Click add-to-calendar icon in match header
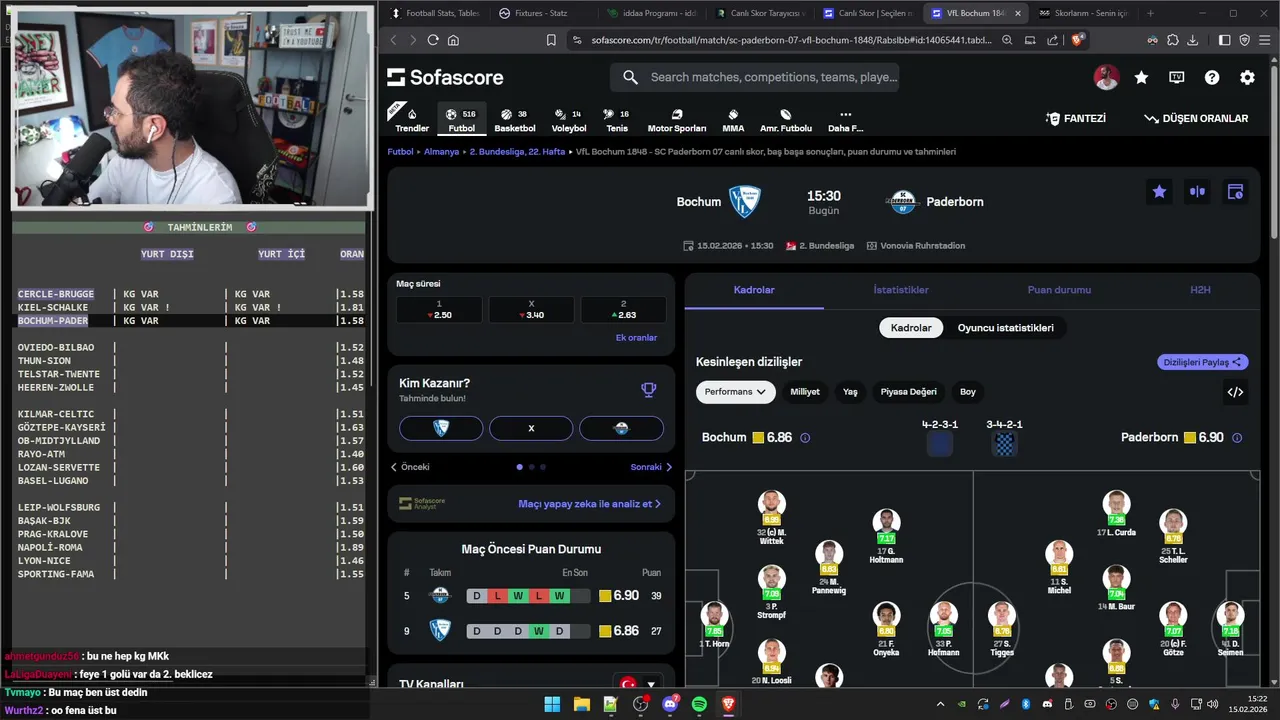This screenshot has width=1280, height=720. pos(1235,191)
